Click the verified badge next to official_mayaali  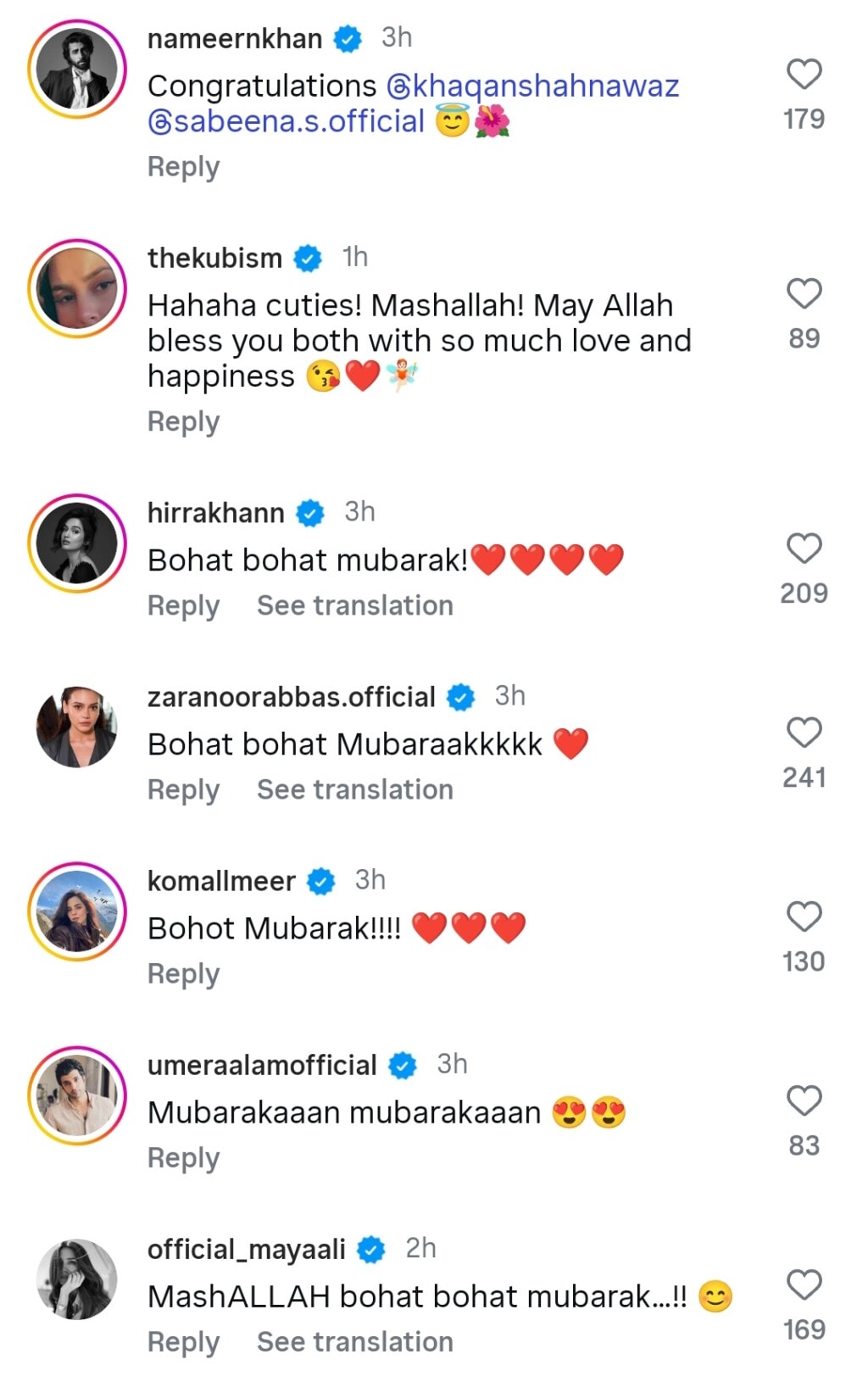point(371,1246)
